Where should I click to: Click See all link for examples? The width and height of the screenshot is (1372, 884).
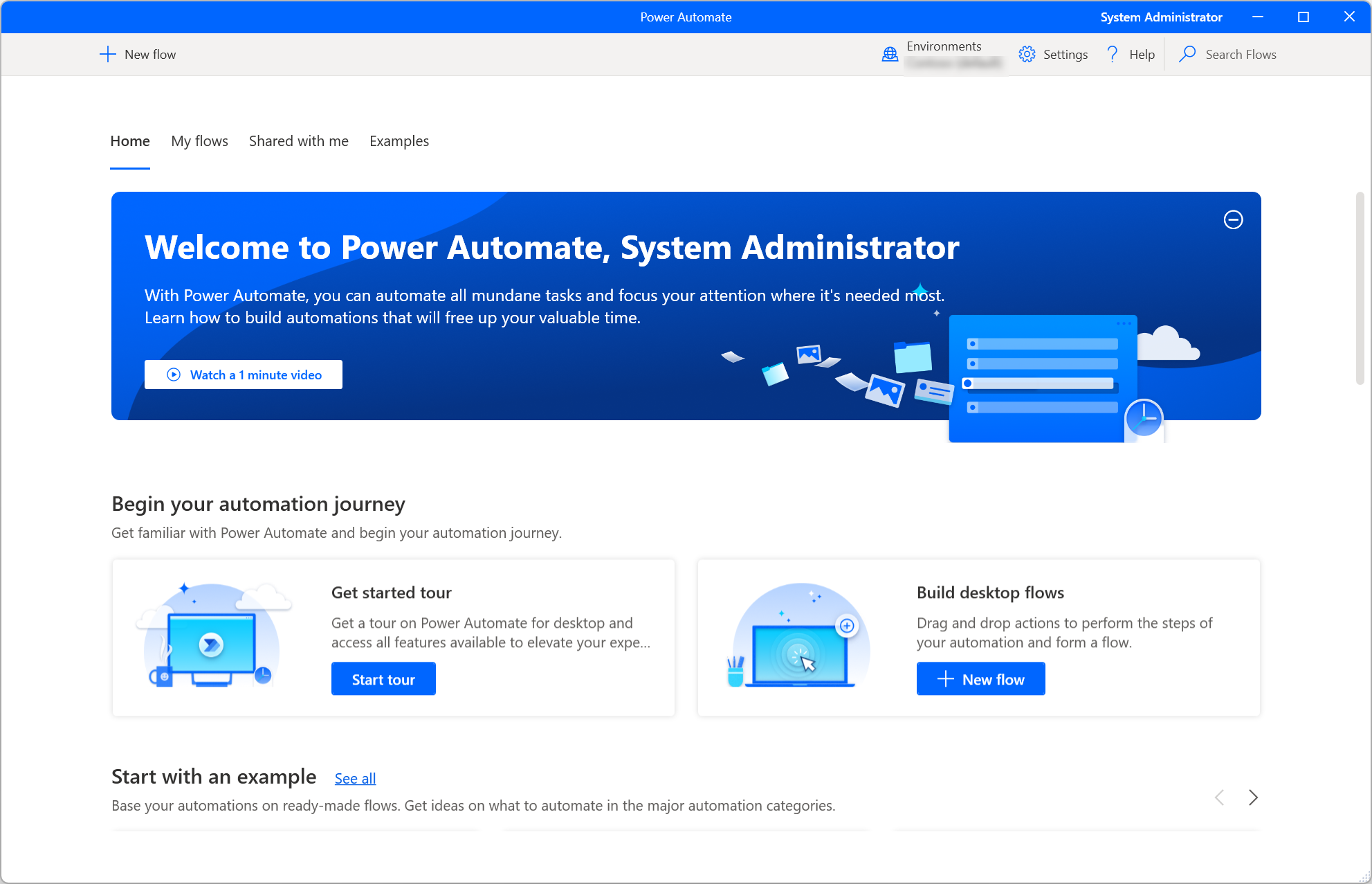coord(355,777)
